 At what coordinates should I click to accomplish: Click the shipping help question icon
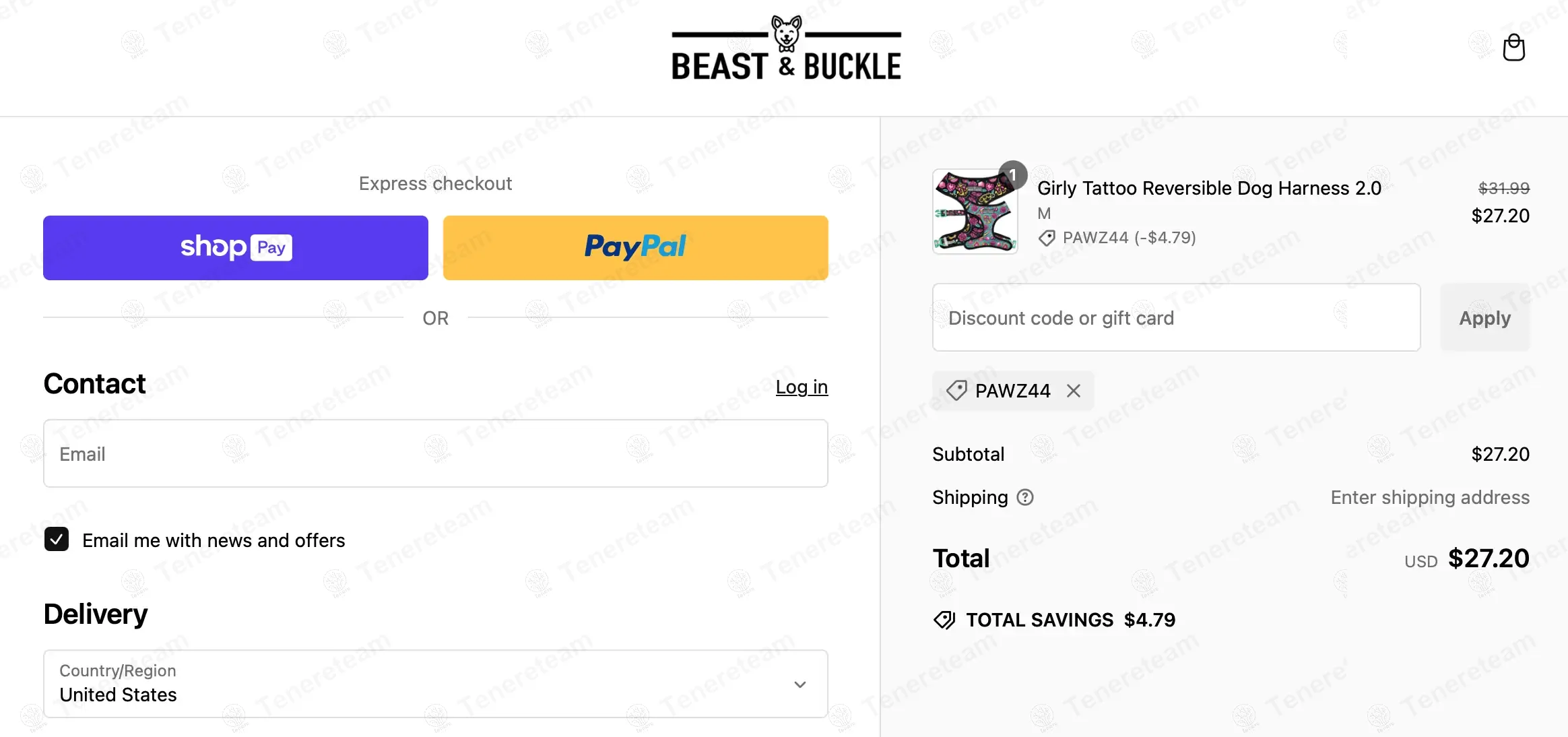coord(1025,497)
